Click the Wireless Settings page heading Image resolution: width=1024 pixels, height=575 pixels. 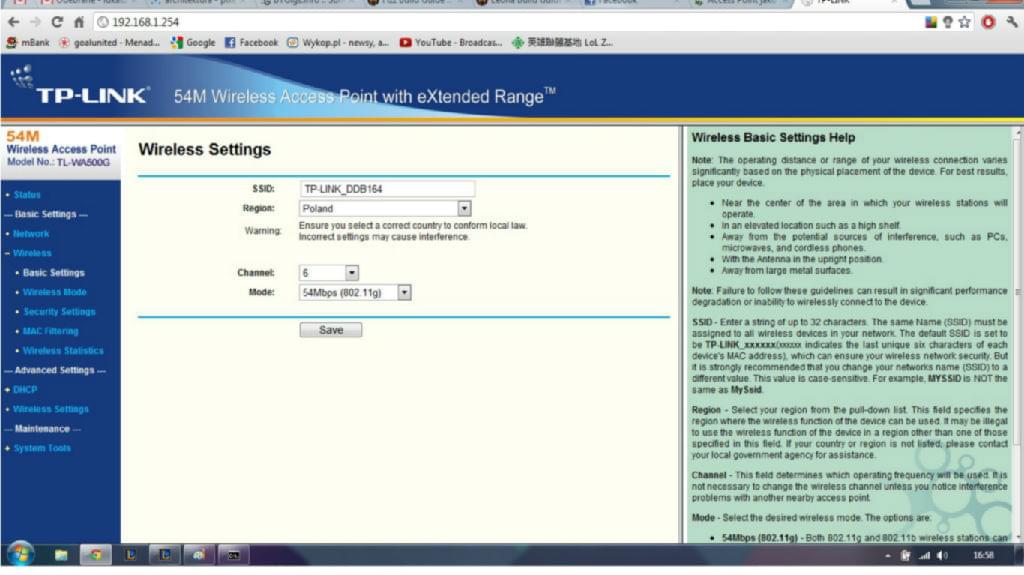coord(204,150)
